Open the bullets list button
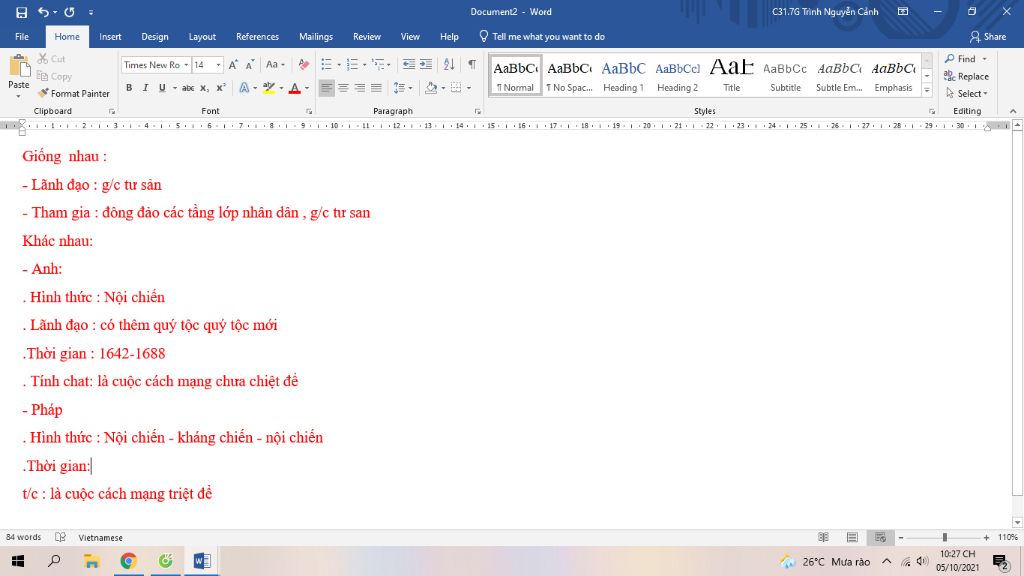The width and height of the screenshot is (1024, 576). tap(327, 65)
